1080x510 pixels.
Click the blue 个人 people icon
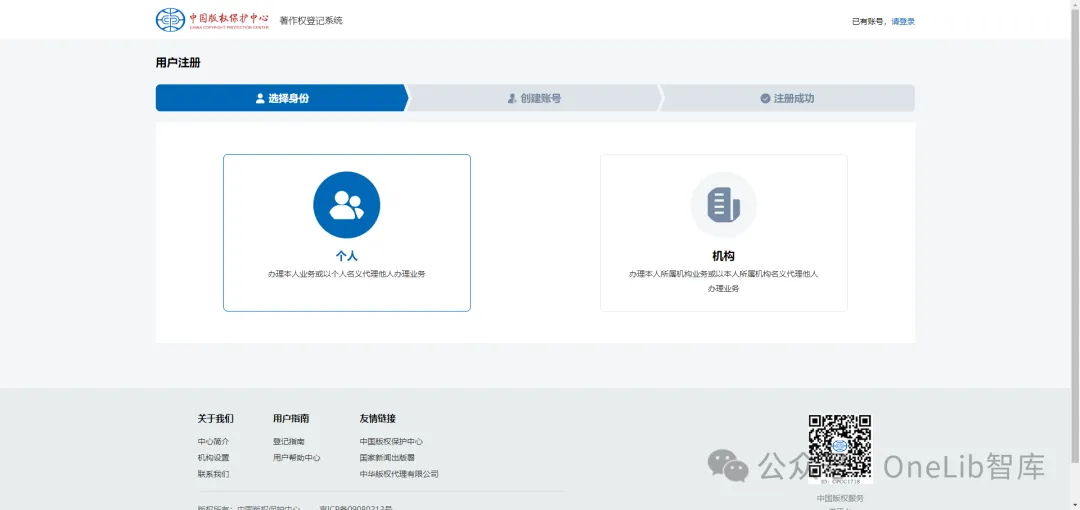tap(346, 205)
